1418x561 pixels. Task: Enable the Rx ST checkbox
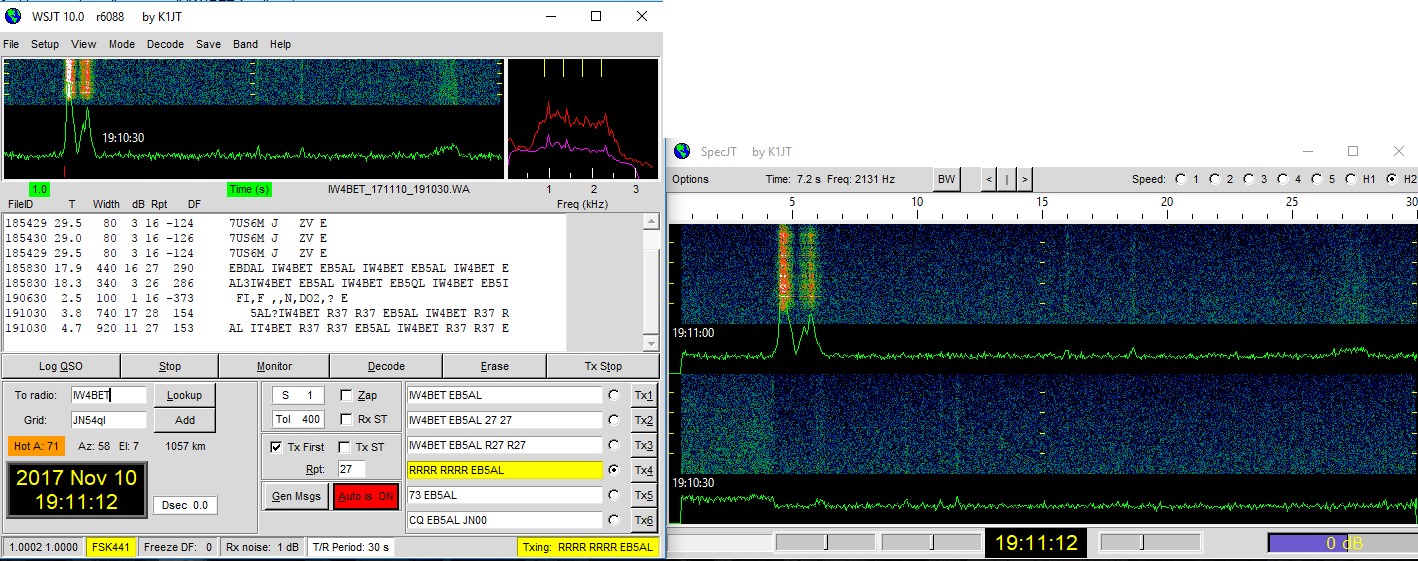point(347,419)
